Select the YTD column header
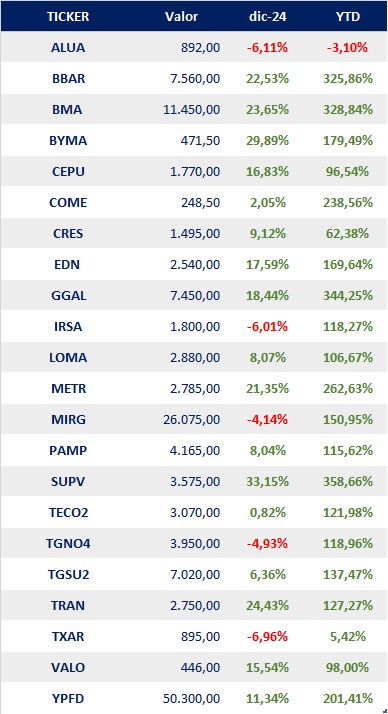The image size is (388, 714). coord(347,17)
